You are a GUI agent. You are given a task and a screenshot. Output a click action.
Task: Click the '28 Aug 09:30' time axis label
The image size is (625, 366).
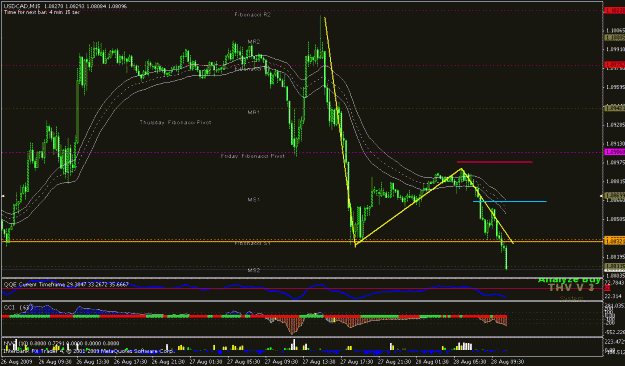pyautogui.click(x=507, y=362)
